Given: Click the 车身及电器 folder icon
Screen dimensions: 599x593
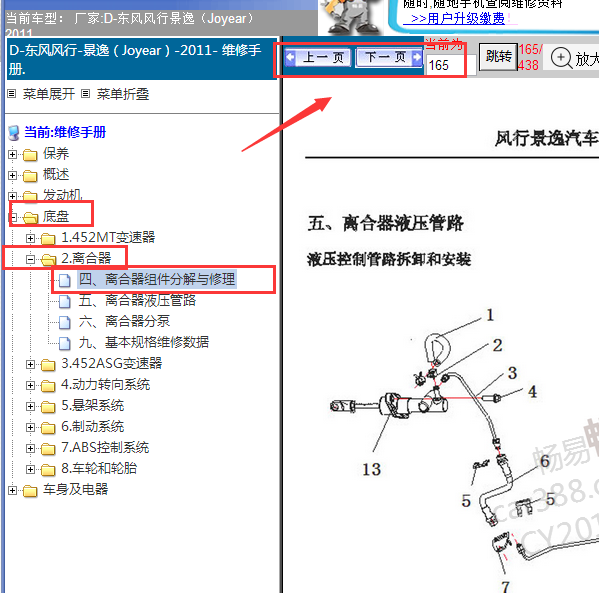Looking at the screenshot, I should point(30,491).
